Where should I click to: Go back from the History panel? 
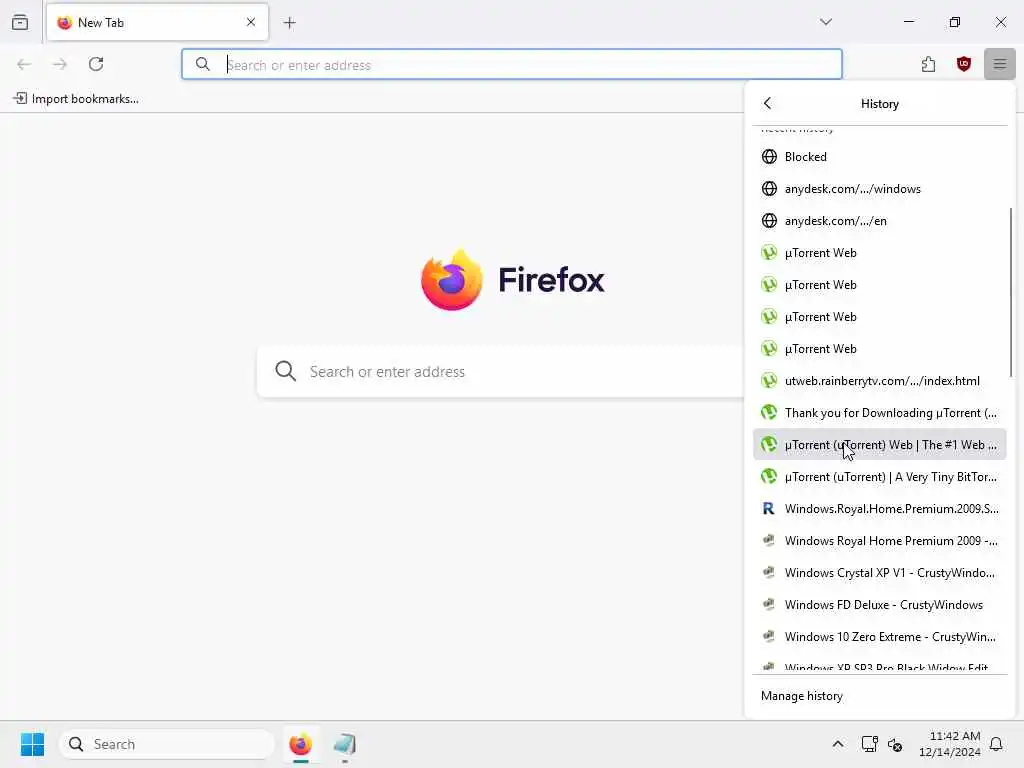pos(767,103)
